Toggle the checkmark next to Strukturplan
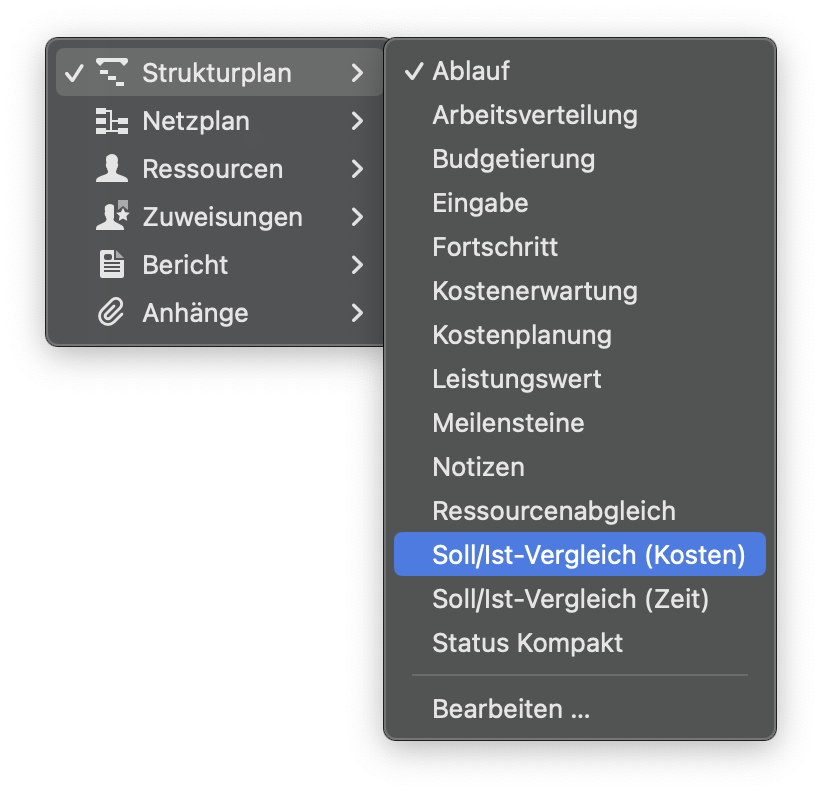This screenshot has width=822, height=794. tap(74, 72)
